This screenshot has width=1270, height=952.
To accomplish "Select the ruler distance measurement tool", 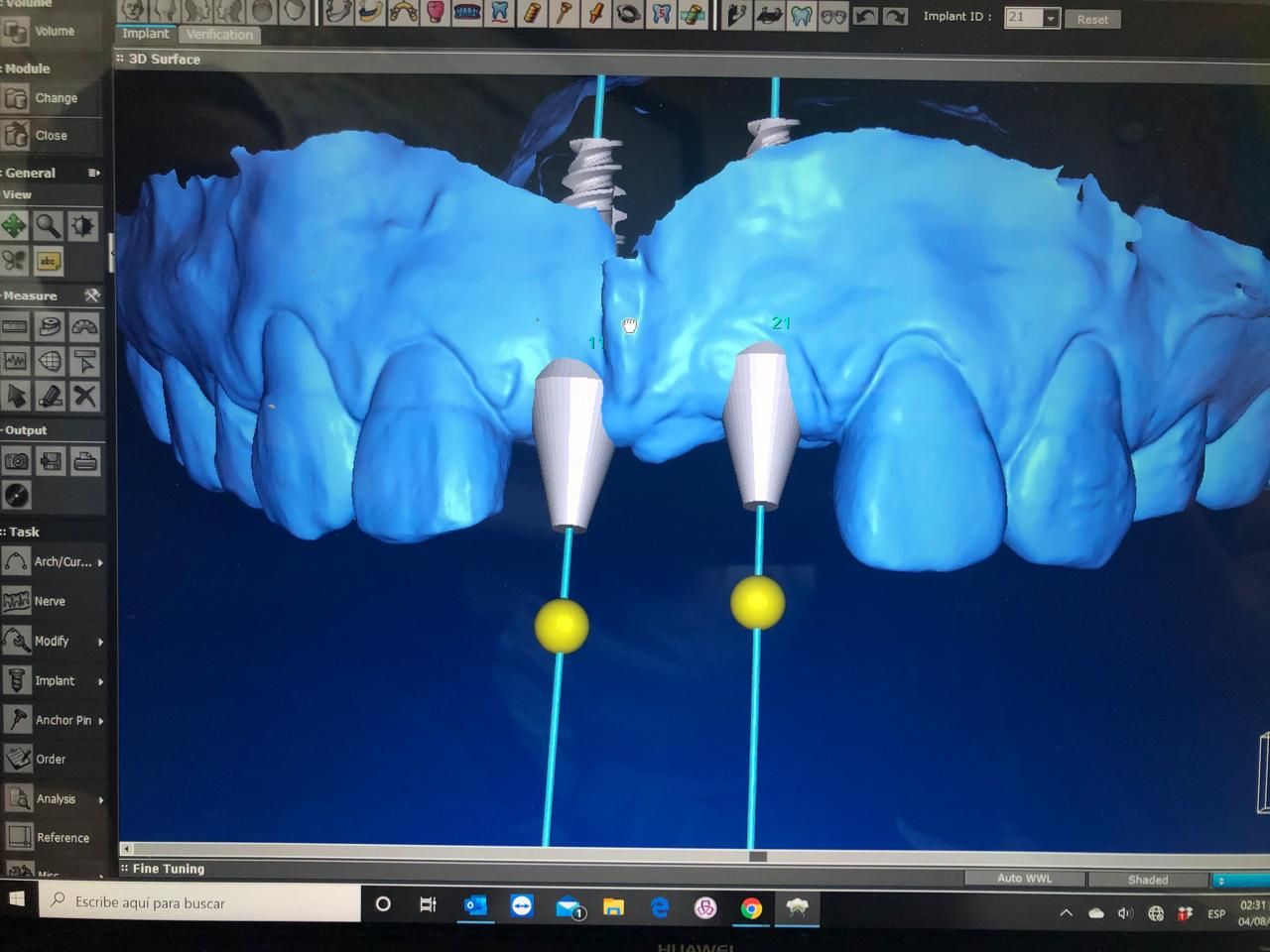I will pos(15,326).
